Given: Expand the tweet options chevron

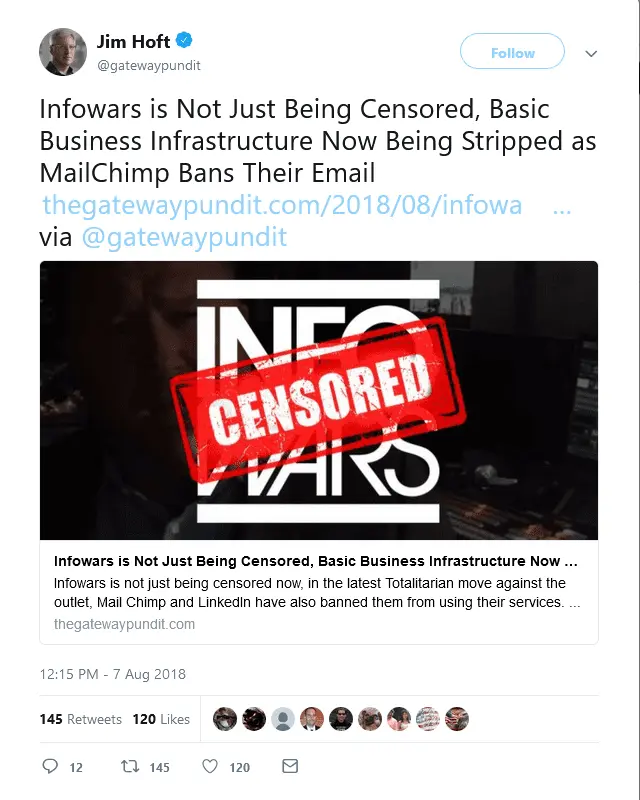Looking at the screenshot, I should 591,54.
